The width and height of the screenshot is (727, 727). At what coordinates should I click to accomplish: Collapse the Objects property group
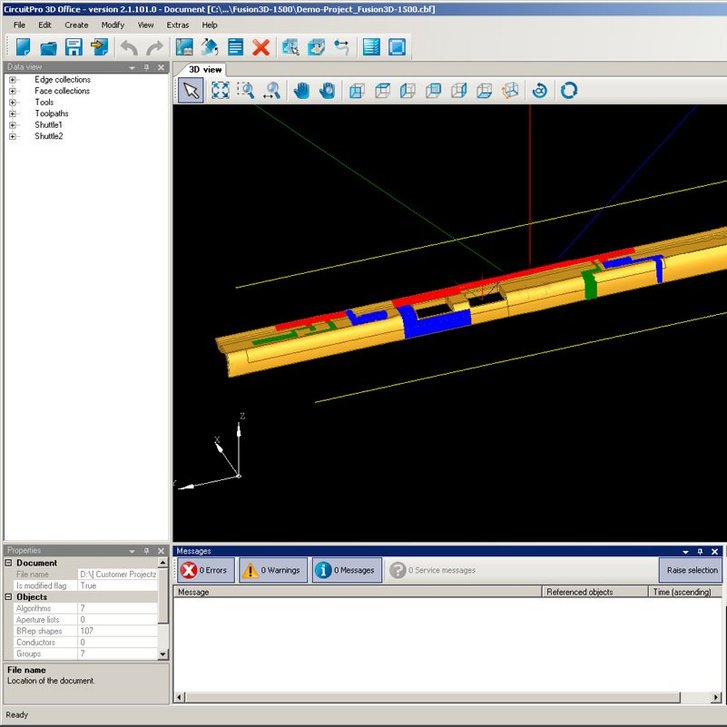click(x=9, y=597)
